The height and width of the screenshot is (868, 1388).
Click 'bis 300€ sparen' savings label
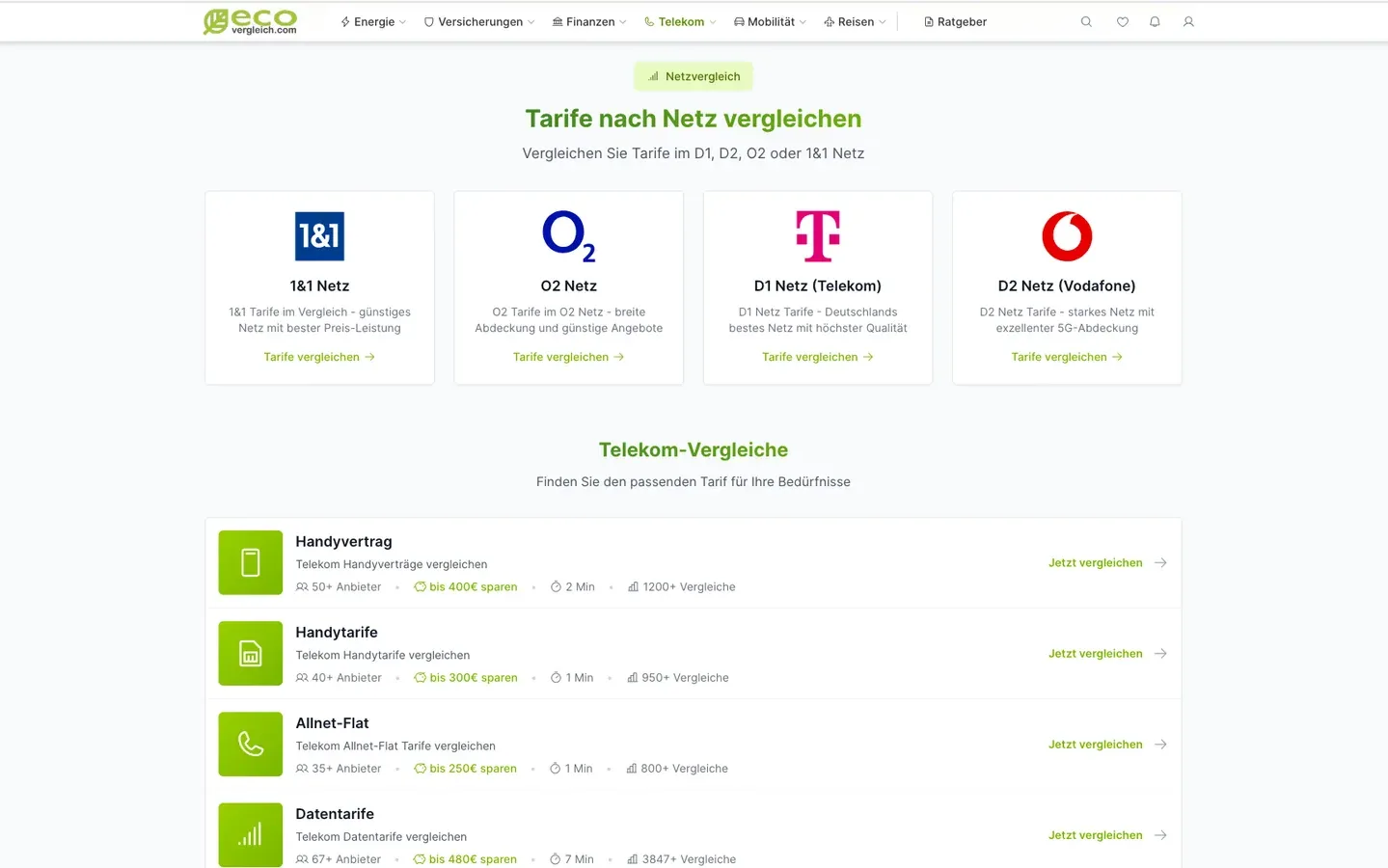coord(466,678)
